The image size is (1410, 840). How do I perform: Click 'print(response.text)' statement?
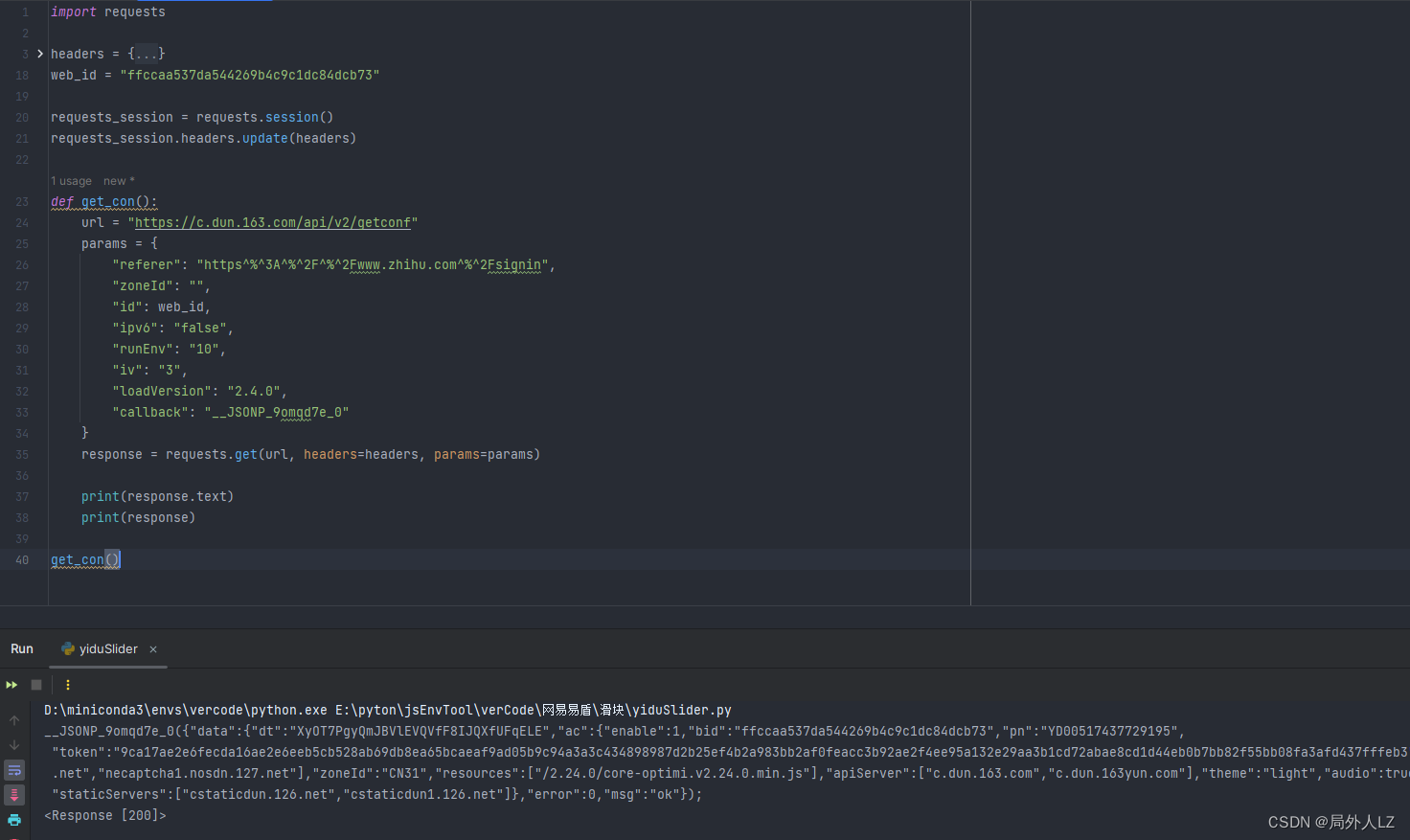(158, 497)
